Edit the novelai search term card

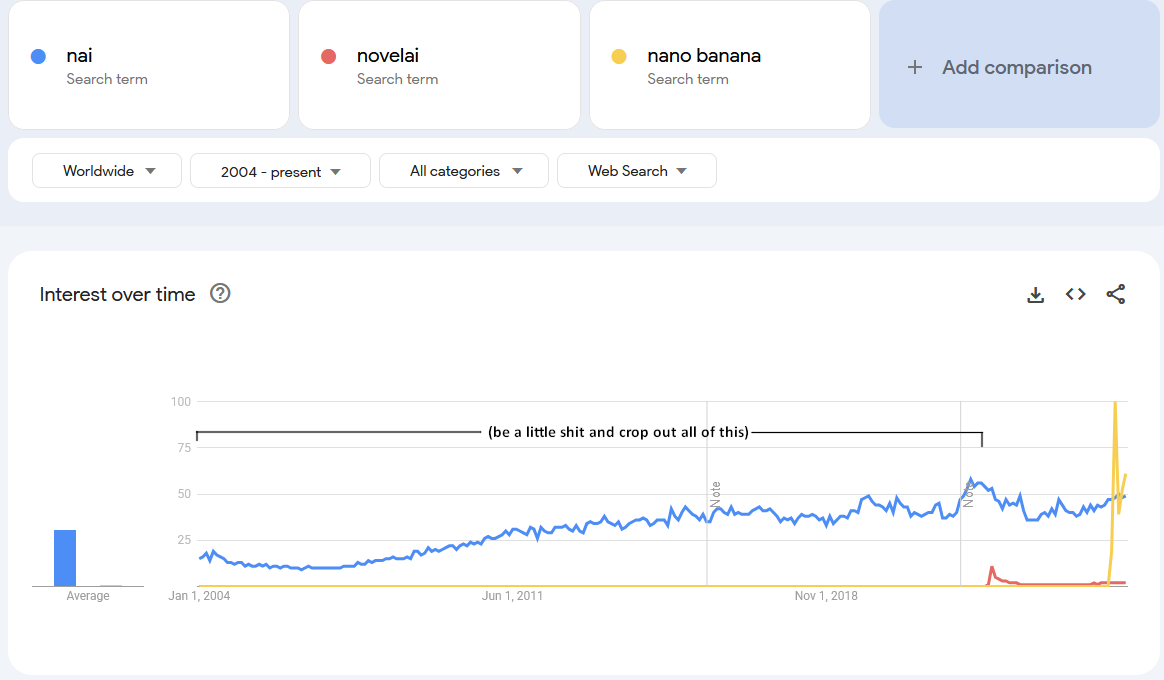pos(440,65)
